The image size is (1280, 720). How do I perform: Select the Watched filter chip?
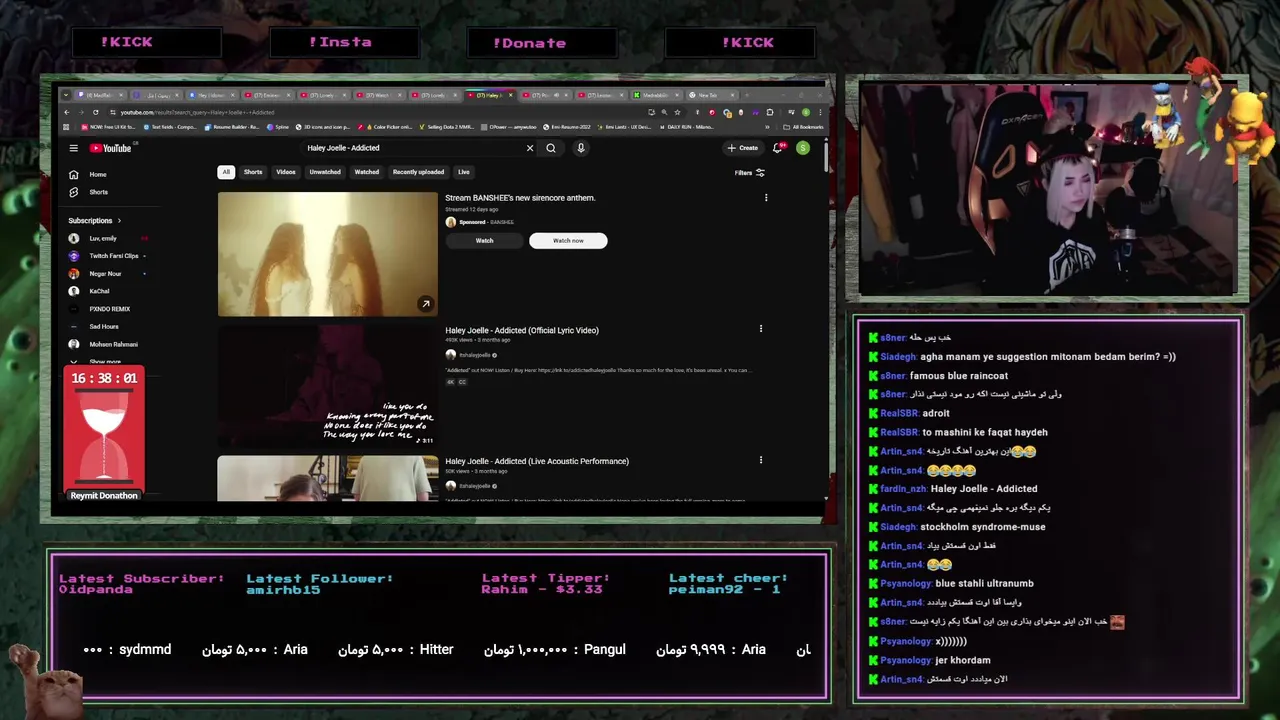coord(367,172)
